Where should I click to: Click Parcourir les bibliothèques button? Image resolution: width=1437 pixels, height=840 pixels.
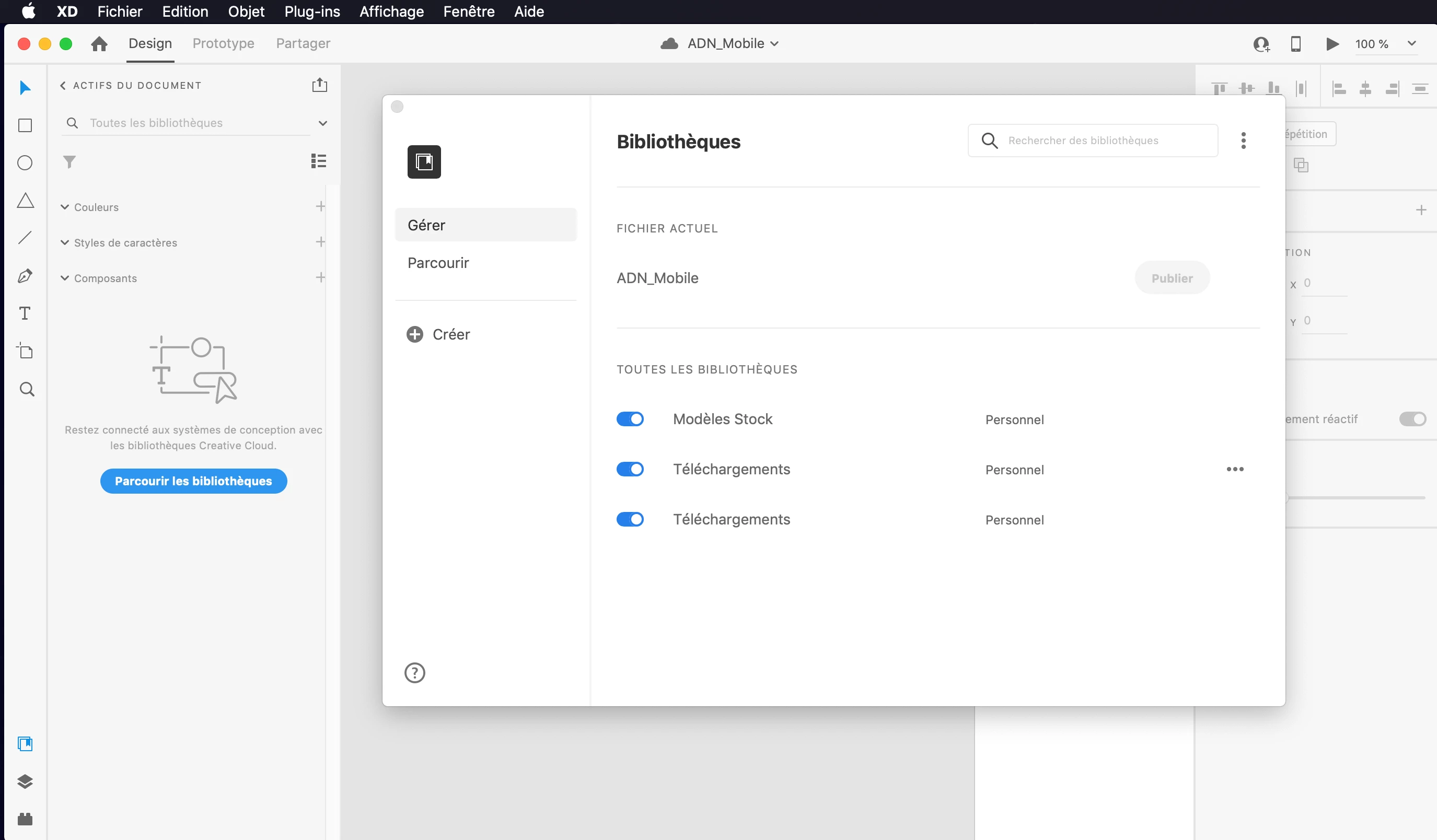click(193, 481)
